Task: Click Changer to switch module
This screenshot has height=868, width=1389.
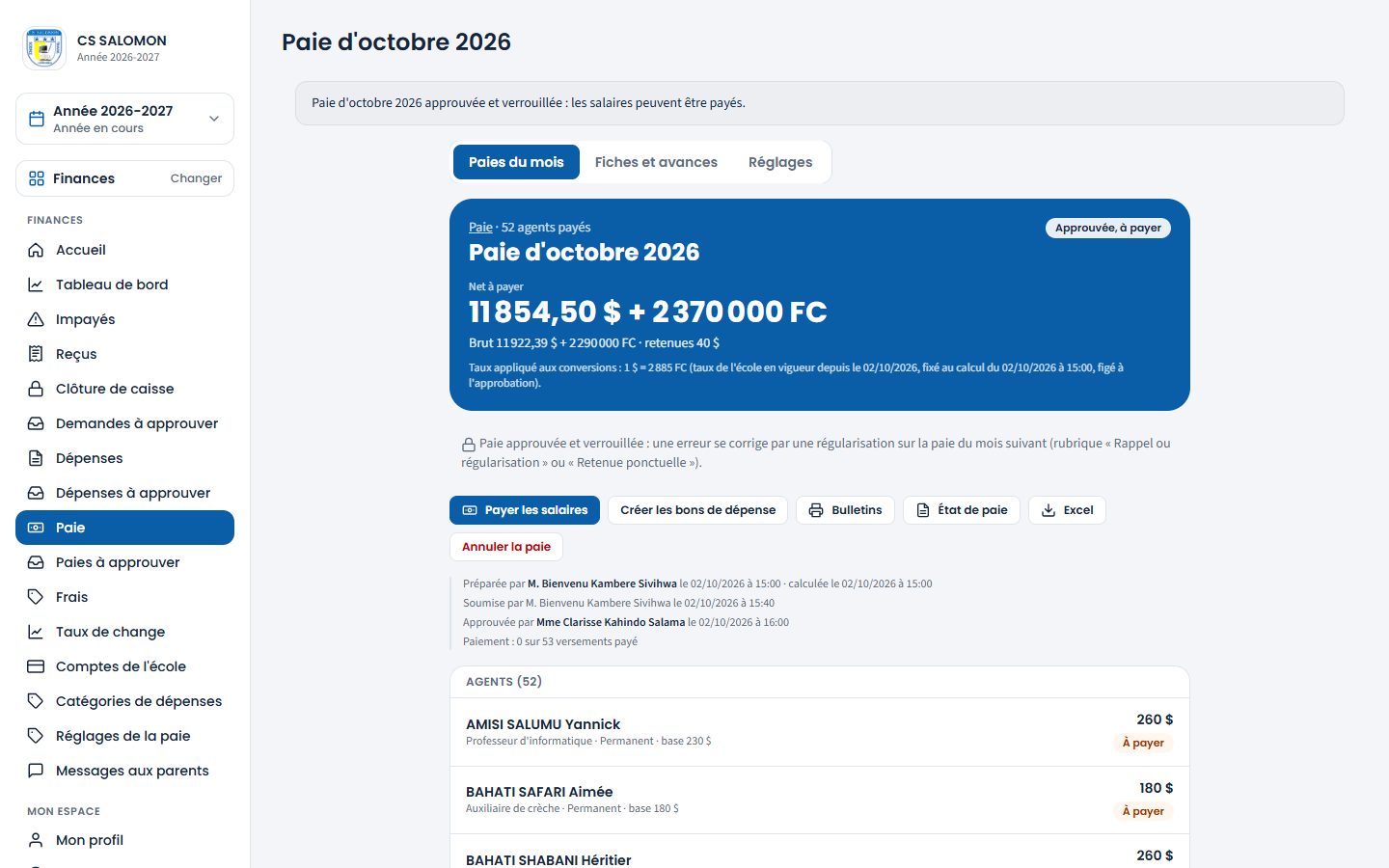Action: coord(196,178)
